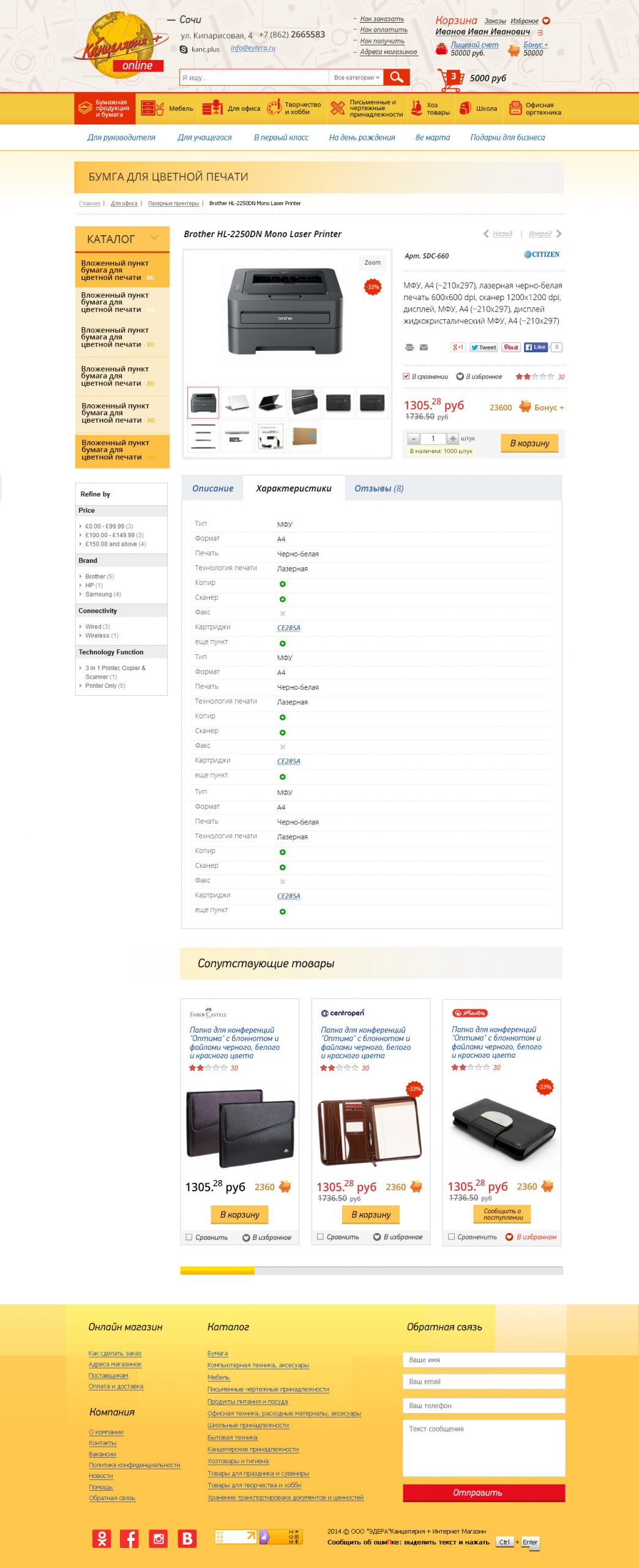The width and height of the screenshot is (639, 1568).
Task: Click the Skype icon next to kanc.plus
Action: [x=184, y=49]
